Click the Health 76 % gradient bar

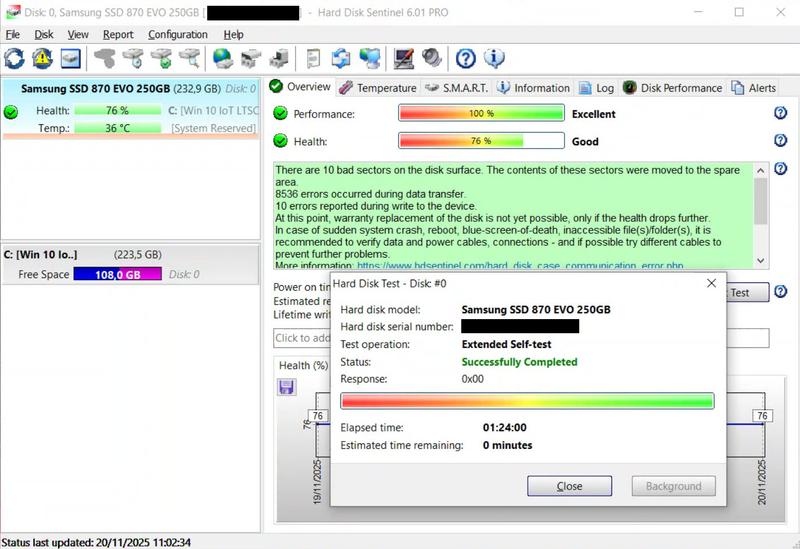[x=481, y=140]
